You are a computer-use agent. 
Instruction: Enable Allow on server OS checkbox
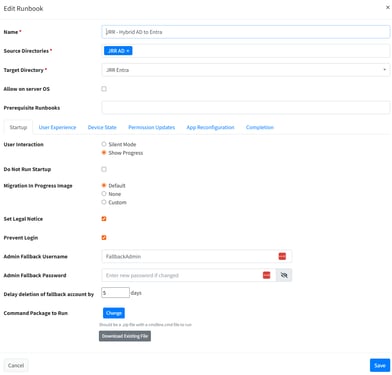(104, 89)
